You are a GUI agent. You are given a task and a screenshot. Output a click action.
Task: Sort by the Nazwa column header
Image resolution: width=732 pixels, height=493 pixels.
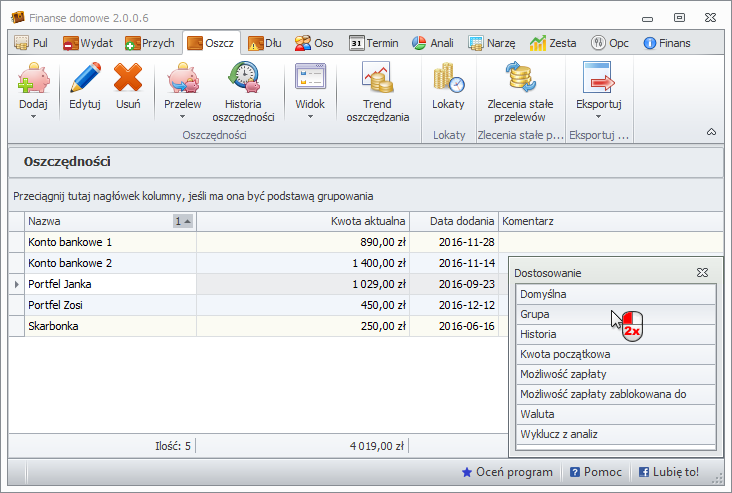[x=100, y=221]
